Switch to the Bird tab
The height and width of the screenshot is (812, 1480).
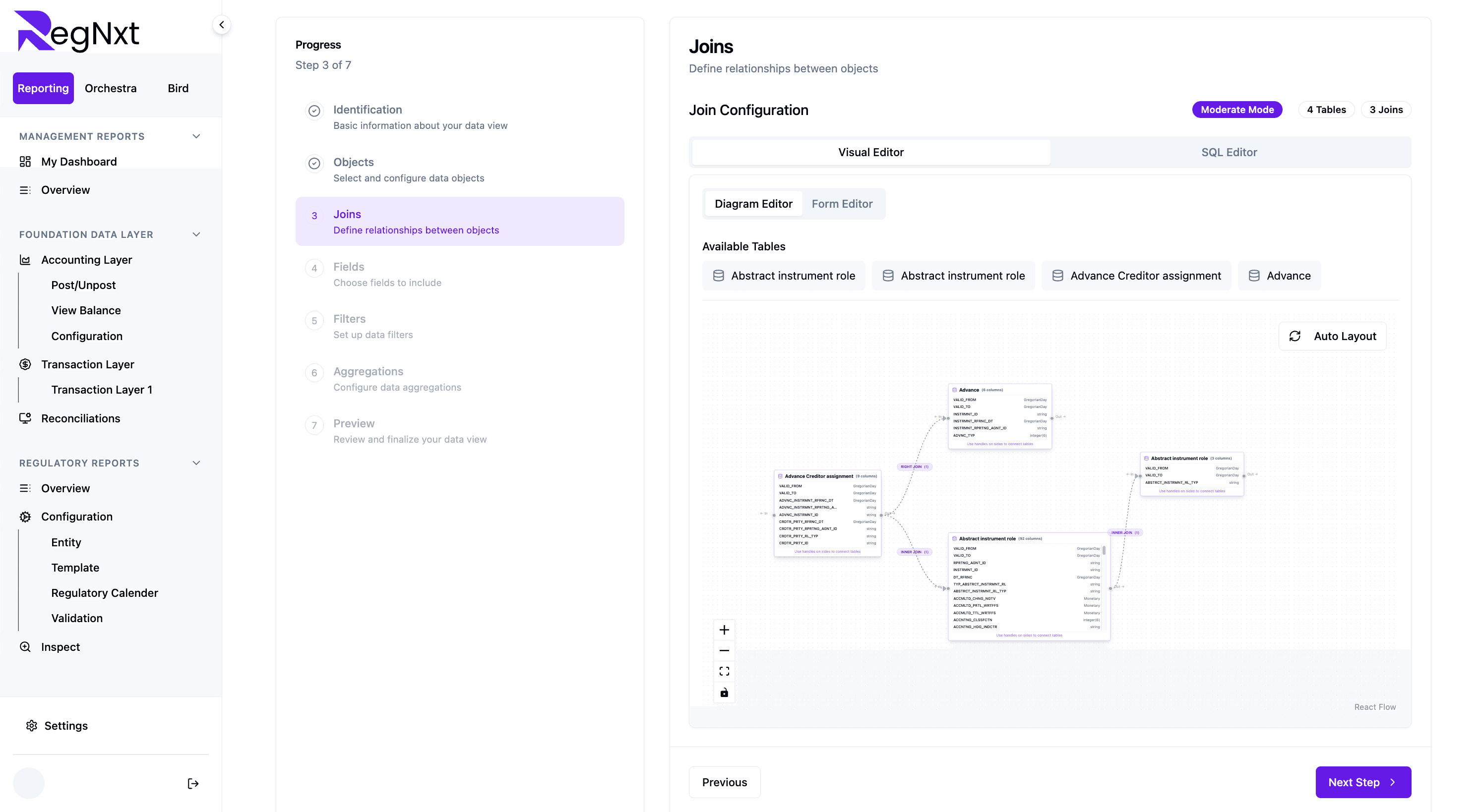(178, 88)
